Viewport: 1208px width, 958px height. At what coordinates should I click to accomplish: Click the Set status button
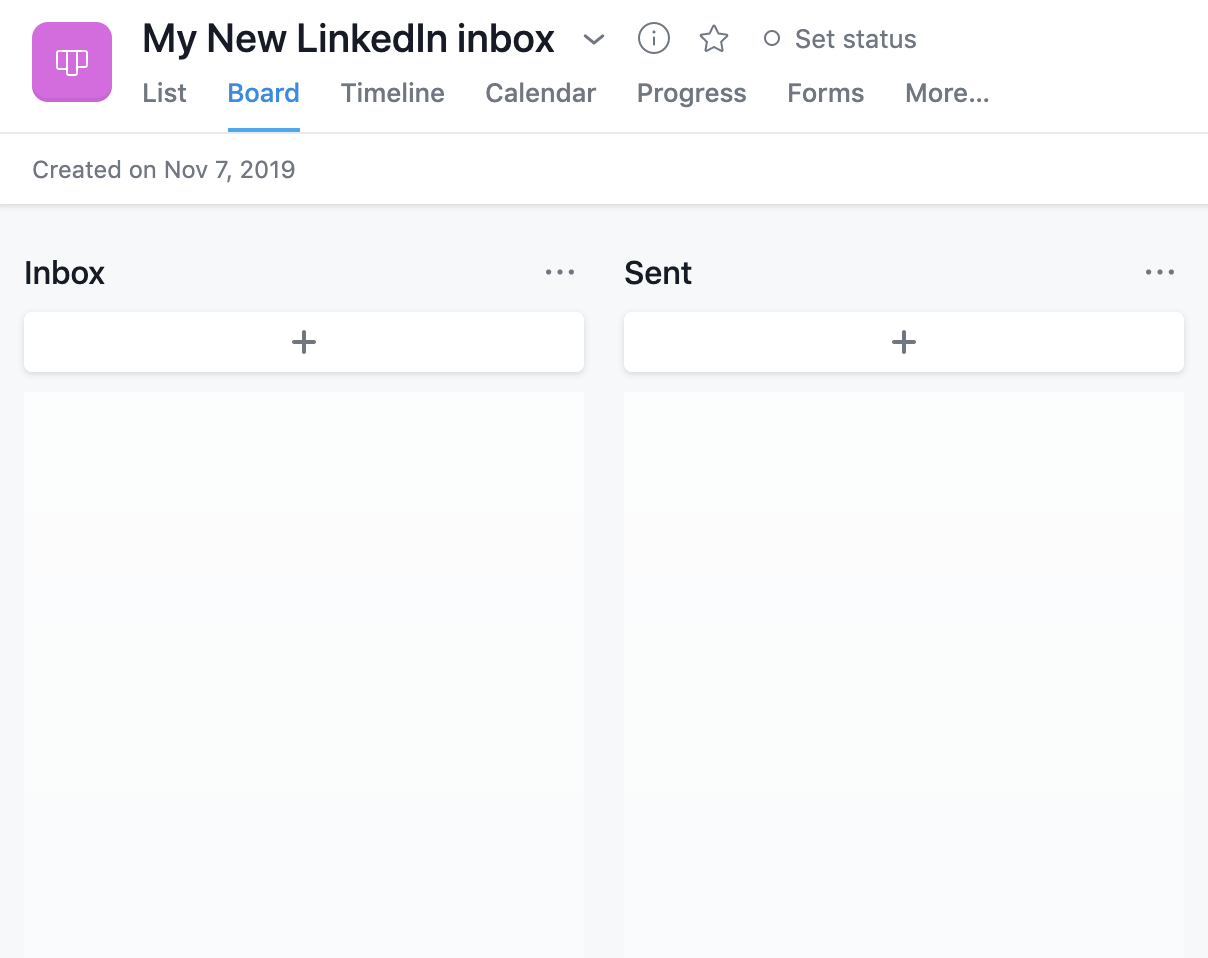(x=840, y=39)
